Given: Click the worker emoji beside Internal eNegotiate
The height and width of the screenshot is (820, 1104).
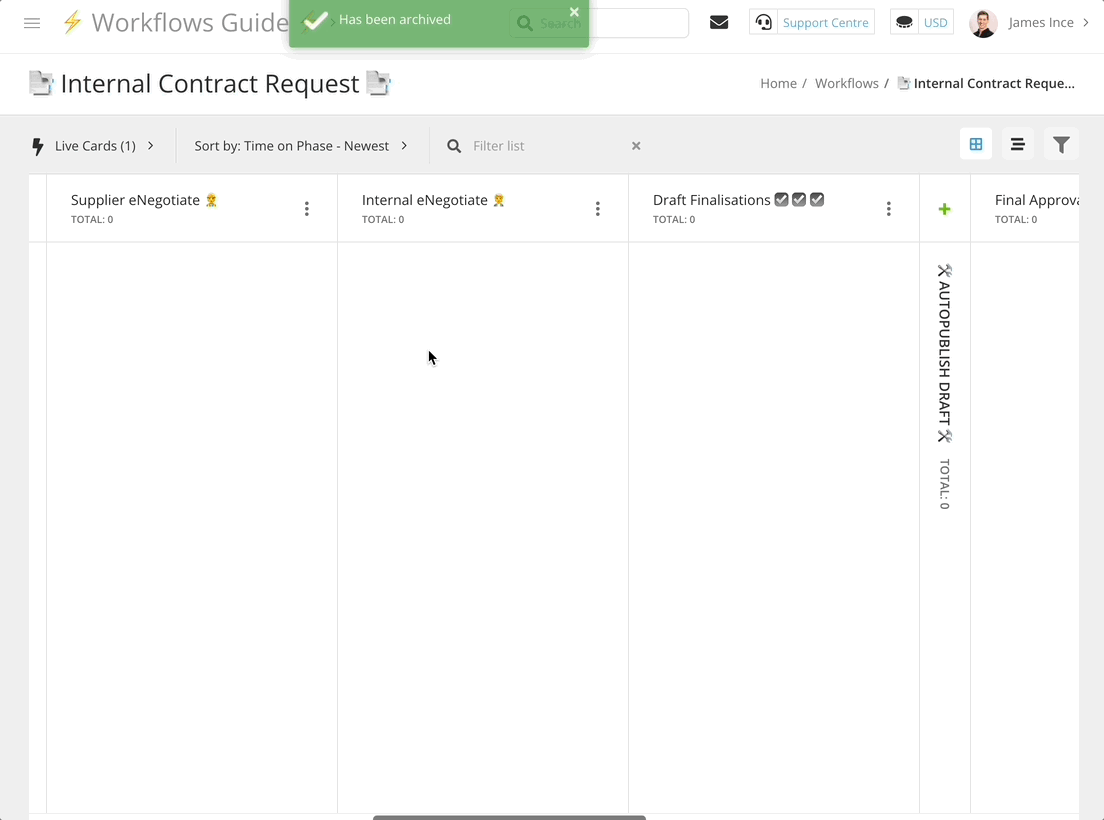Looking at the screenshot, I should point(499,200).
